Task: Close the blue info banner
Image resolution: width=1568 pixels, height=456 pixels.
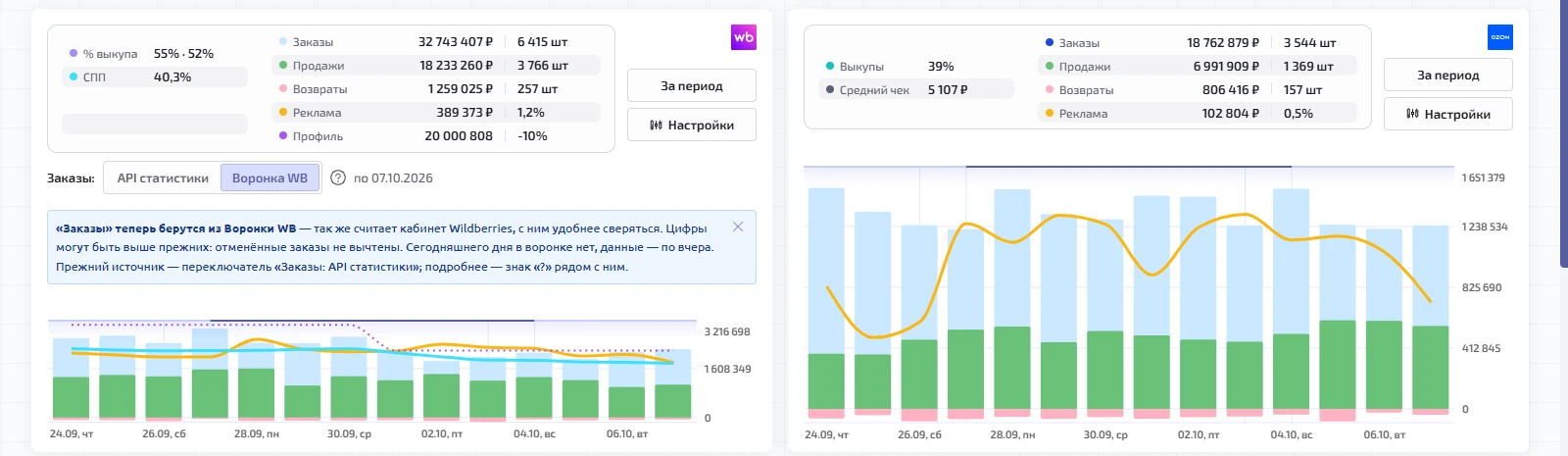Action: point(738,227)
